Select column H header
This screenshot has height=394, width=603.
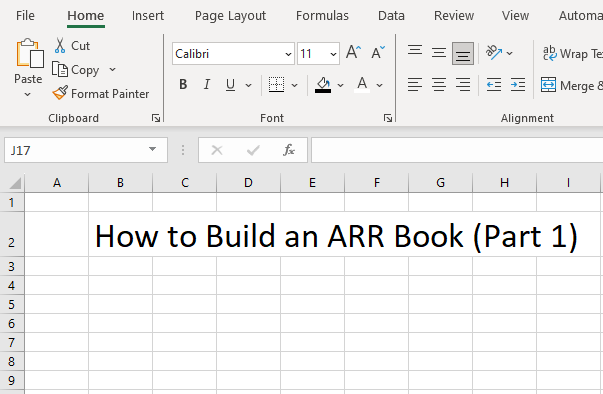pos(505,183)
